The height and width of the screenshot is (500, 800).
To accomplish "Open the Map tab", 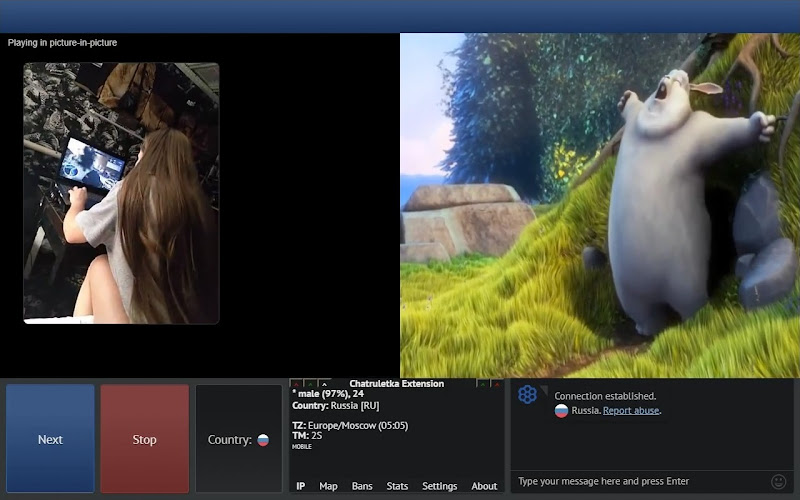I will click(x=328, y=486).
